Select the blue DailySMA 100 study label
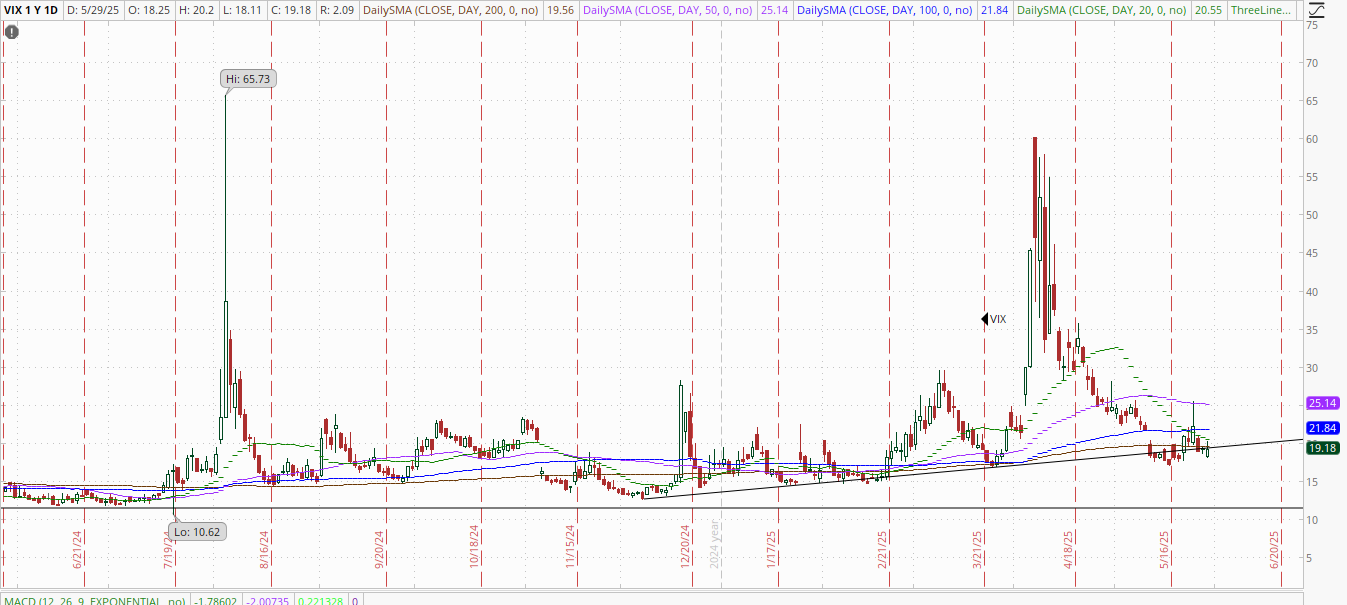The width and height of the screenshot is (1347, 605). (885, 10)
